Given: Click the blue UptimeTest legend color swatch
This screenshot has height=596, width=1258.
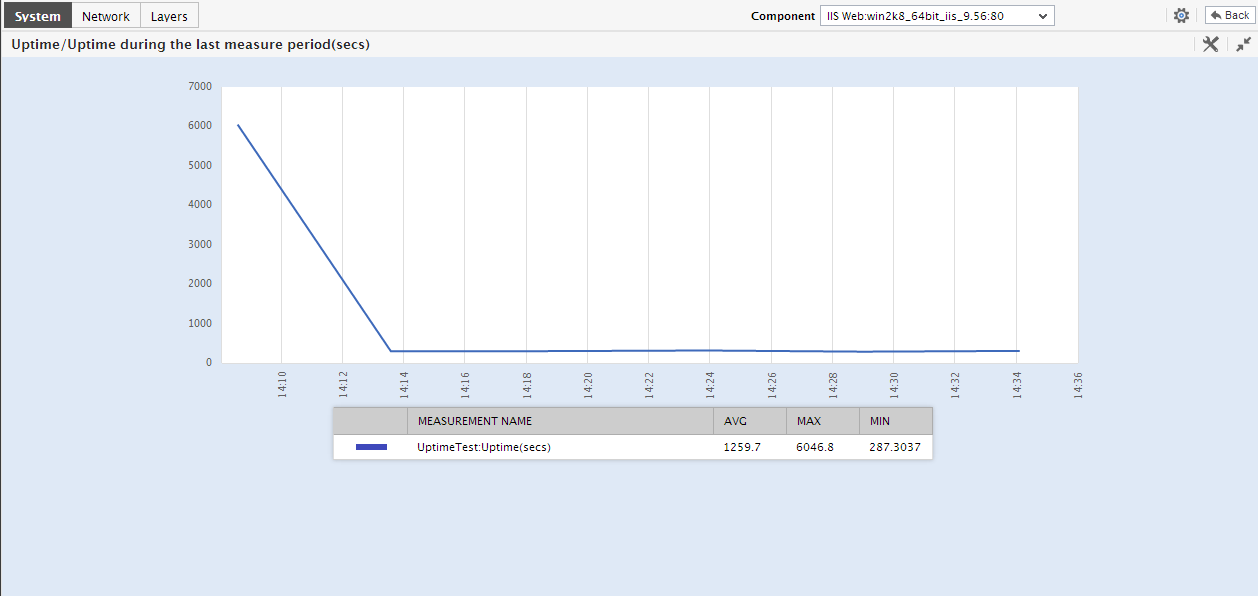Looking at the screenshot, I should [371, 447].
